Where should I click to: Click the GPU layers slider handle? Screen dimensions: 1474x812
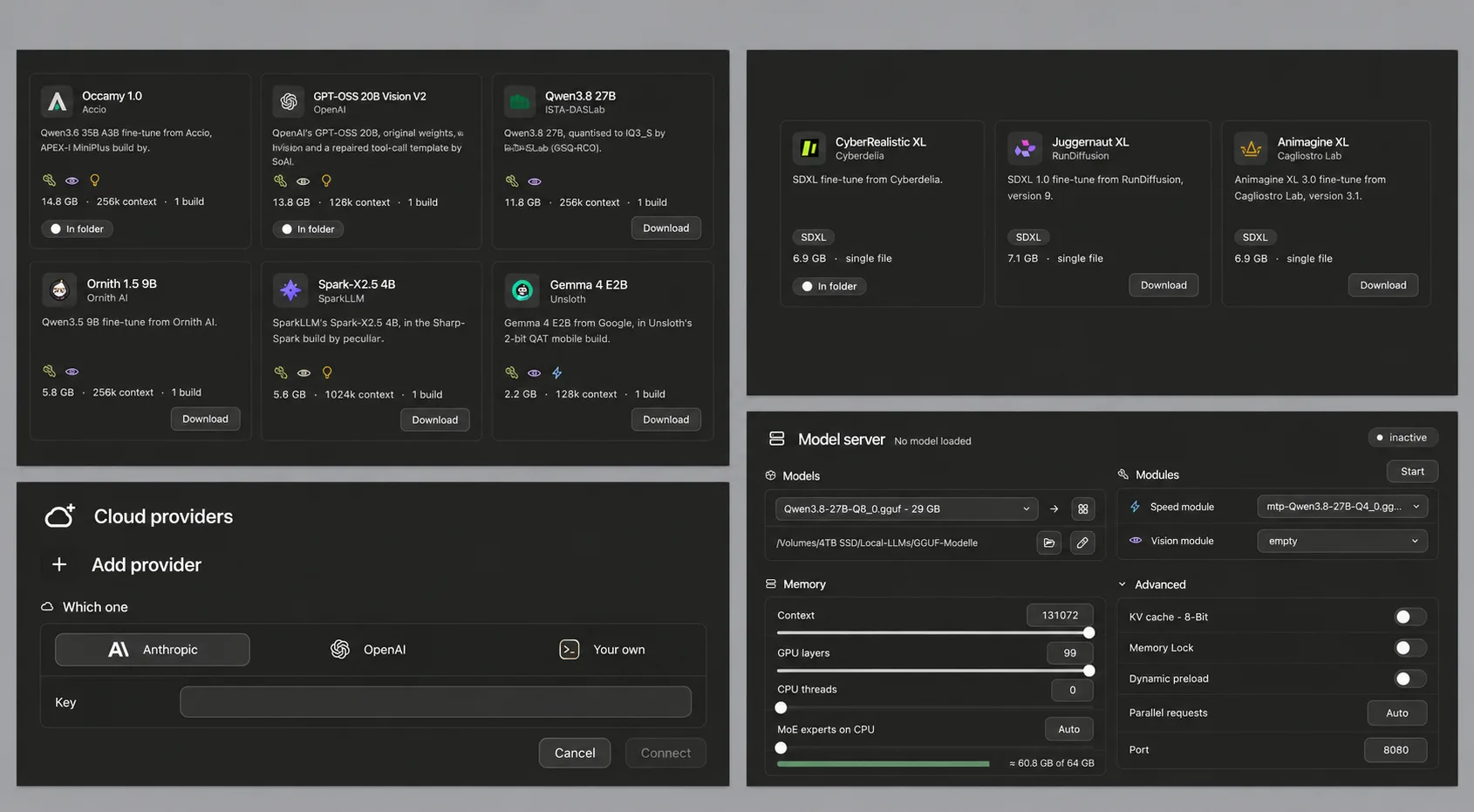(1088, 671)
